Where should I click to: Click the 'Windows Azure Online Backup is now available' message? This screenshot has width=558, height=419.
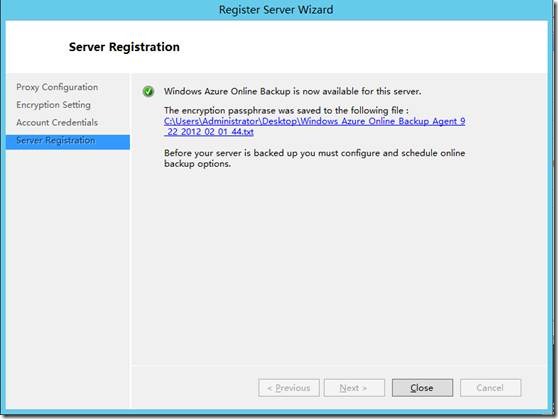[293, 91]
